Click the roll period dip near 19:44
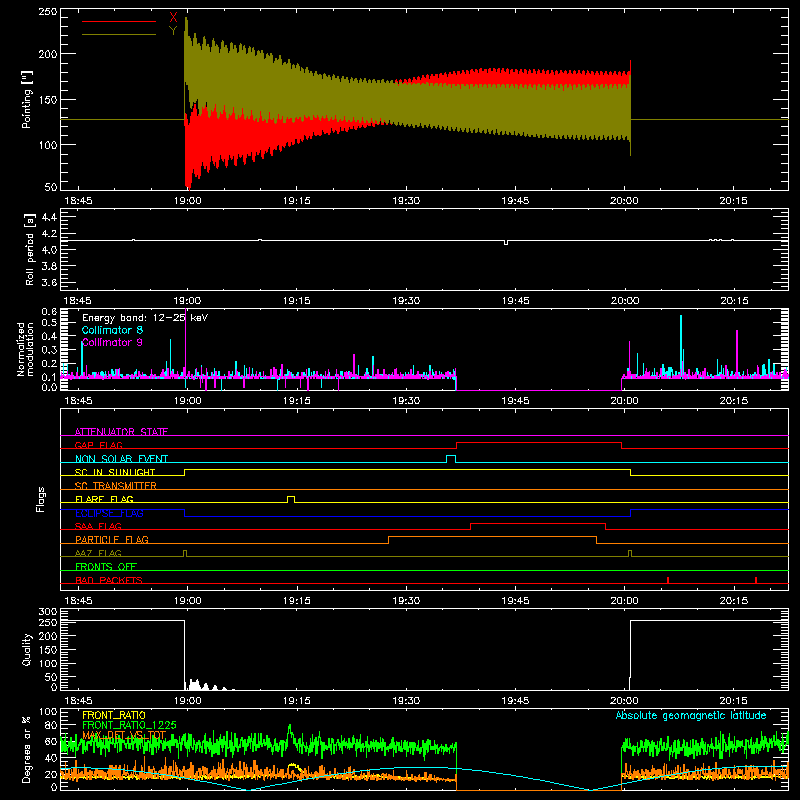The height and width of the screenshot is (800, 800). pyautogui.click(x=506, y=242)
